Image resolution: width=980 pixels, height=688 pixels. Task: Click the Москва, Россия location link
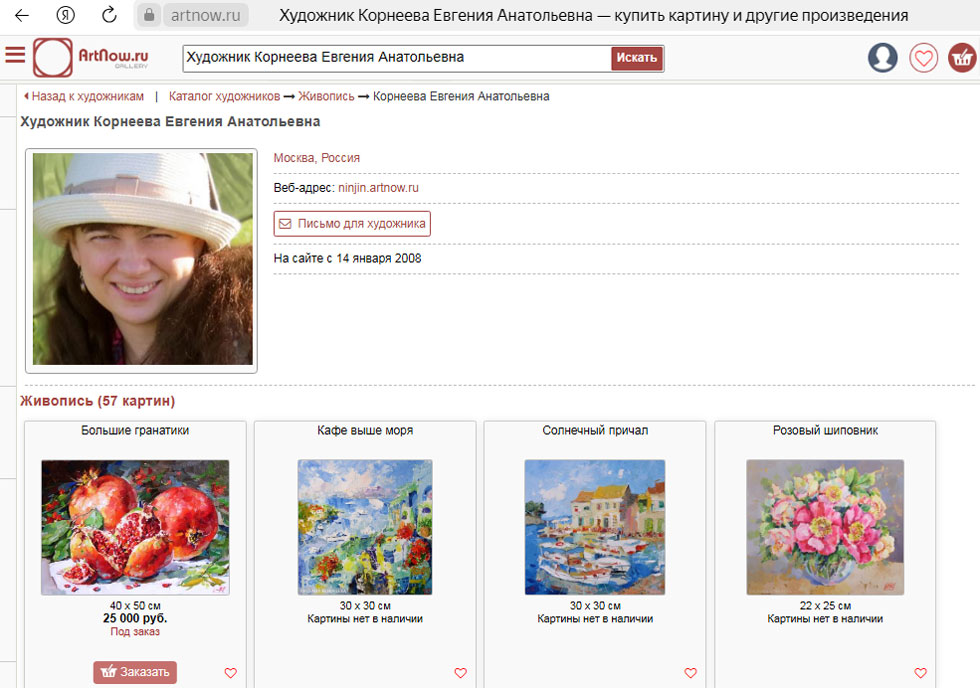pos(316,157)
